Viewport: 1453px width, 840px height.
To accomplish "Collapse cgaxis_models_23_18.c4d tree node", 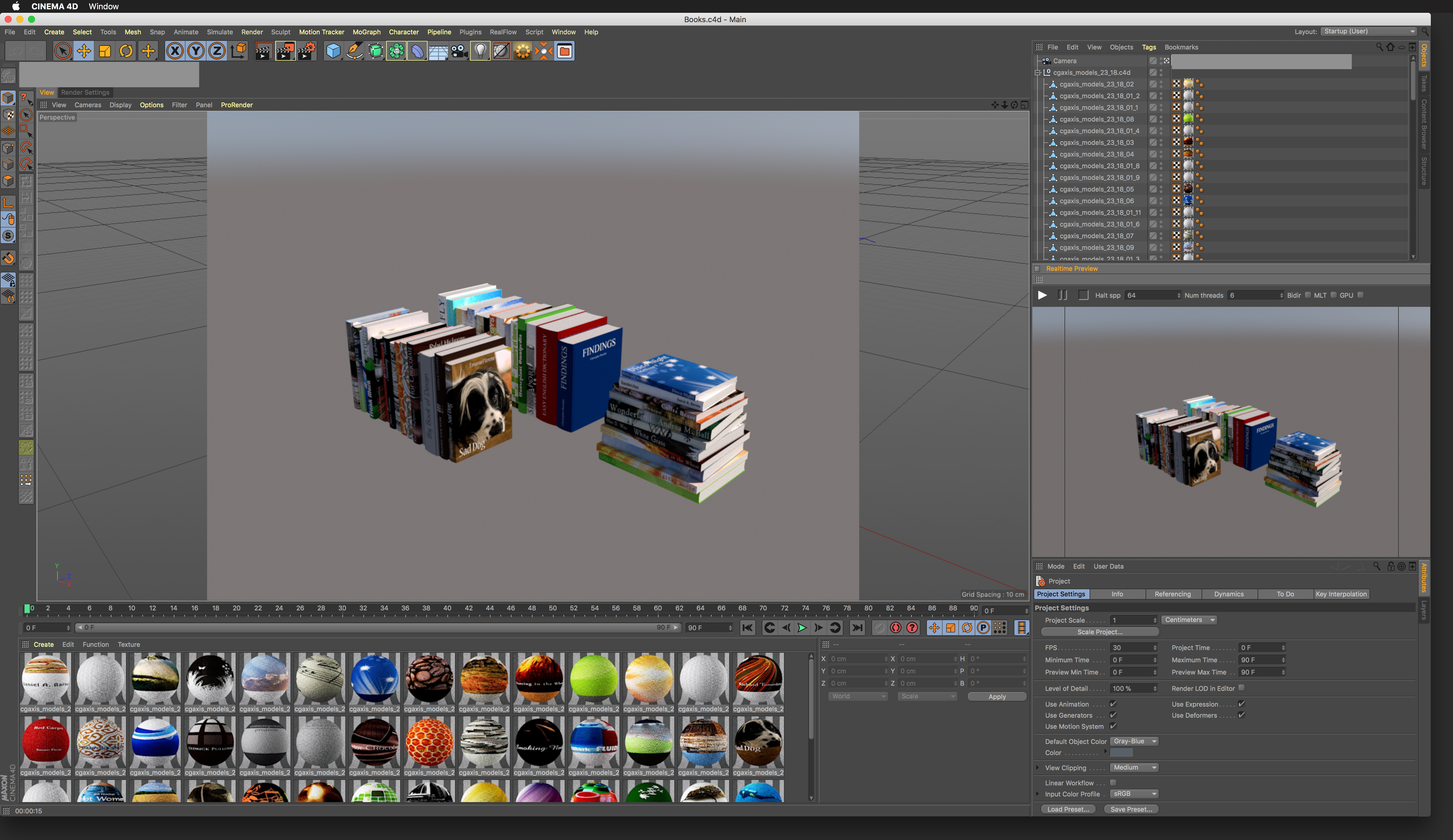I will (1037, 73).
